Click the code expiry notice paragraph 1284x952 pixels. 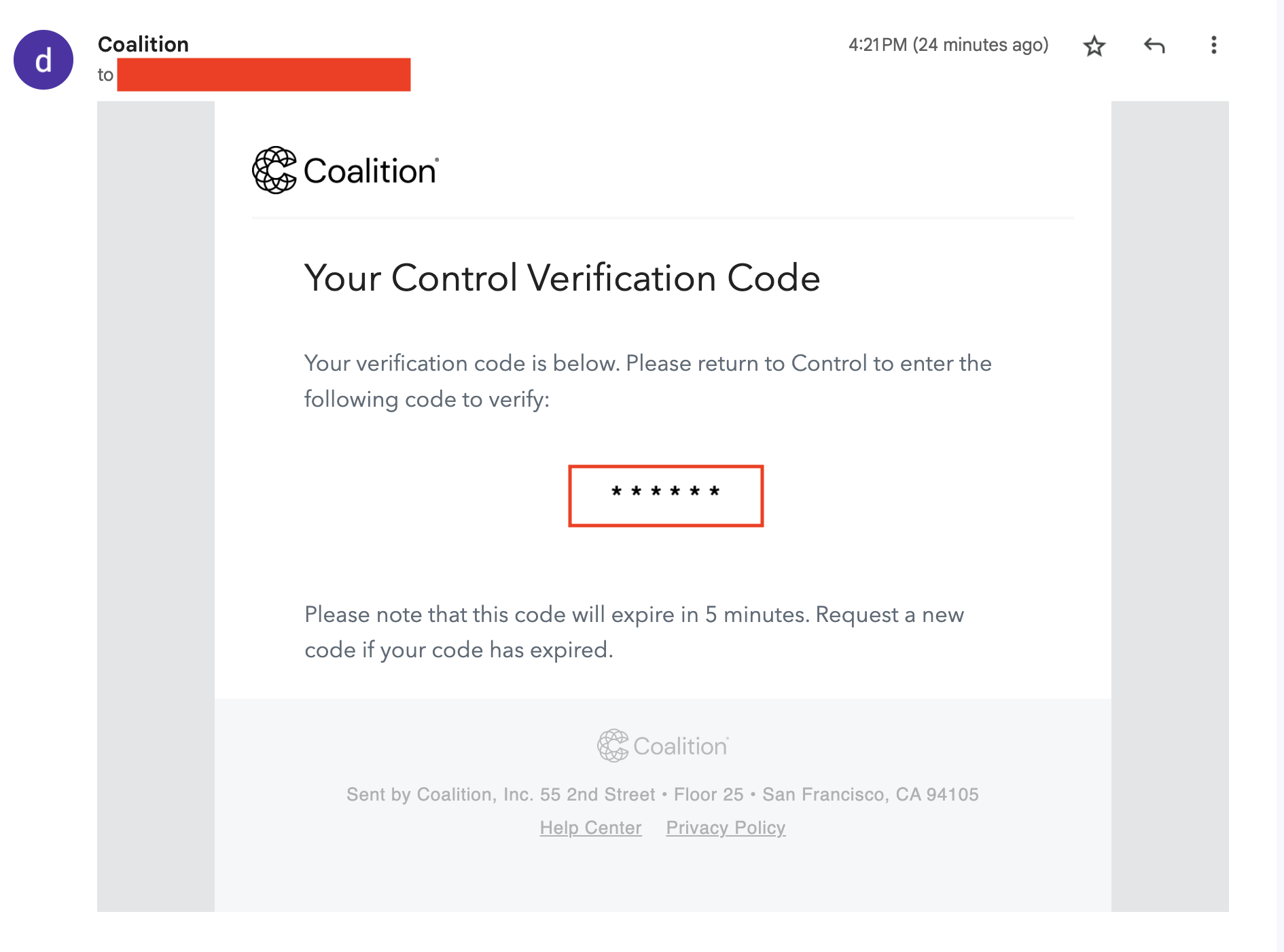click(635, 632)
